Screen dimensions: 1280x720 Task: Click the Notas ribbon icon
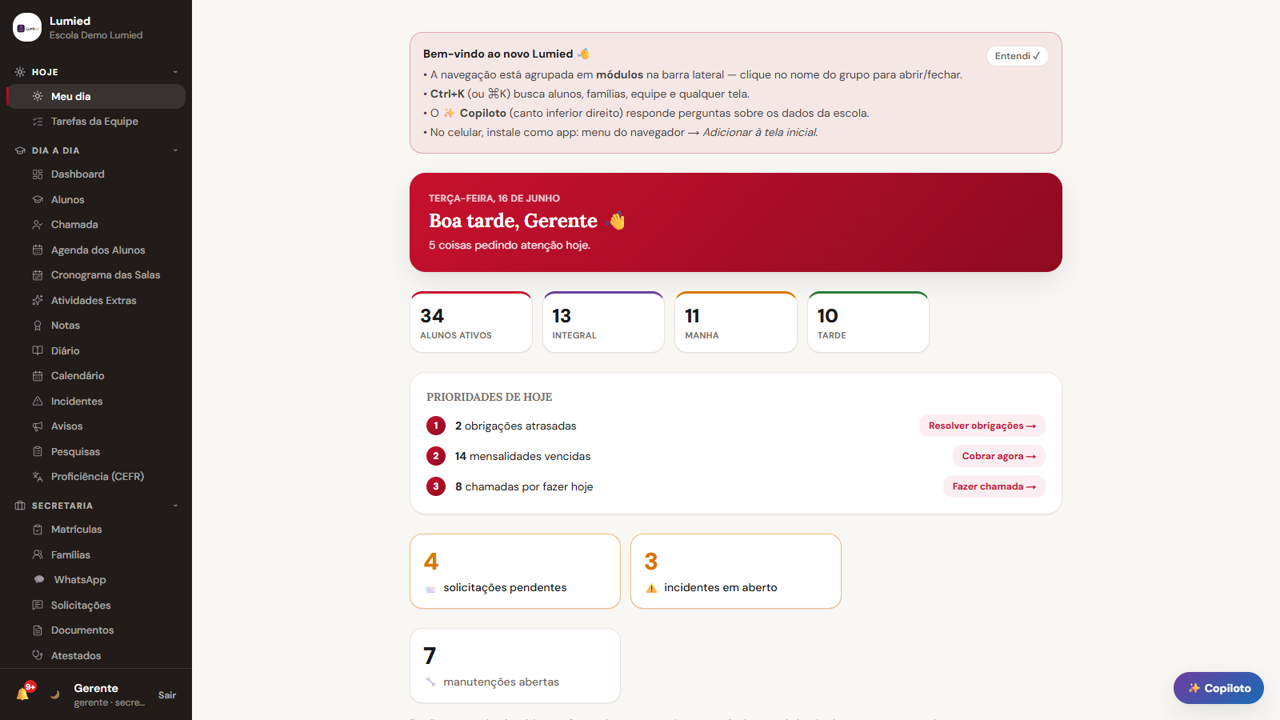(37, 326)
